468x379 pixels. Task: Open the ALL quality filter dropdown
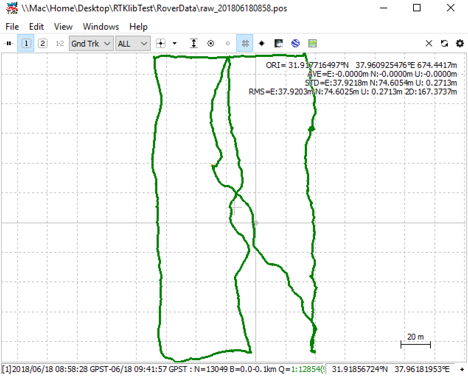click(132, 44)
